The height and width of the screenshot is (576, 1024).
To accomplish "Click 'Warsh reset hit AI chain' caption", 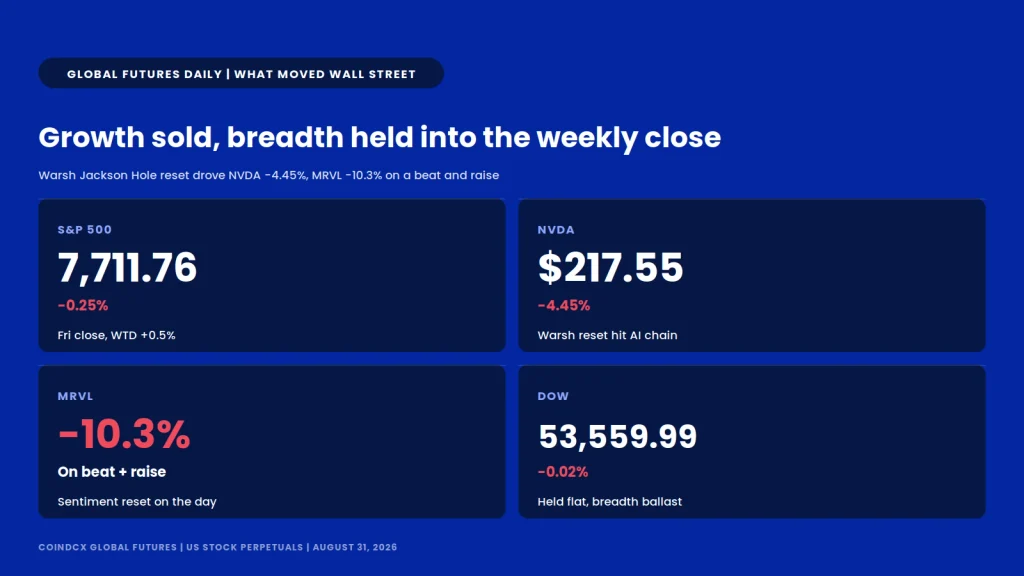I will pyautogui.click(x=607, y=335).
